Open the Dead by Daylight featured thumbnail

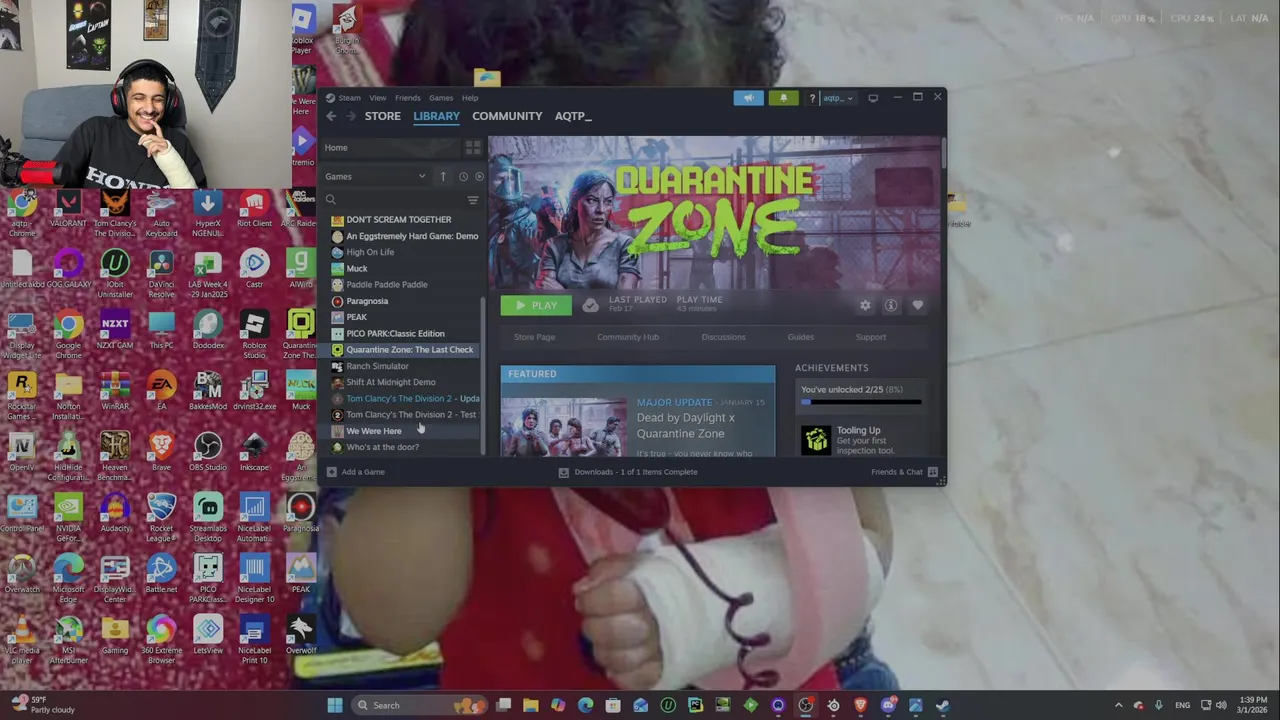tap(564, 427)
